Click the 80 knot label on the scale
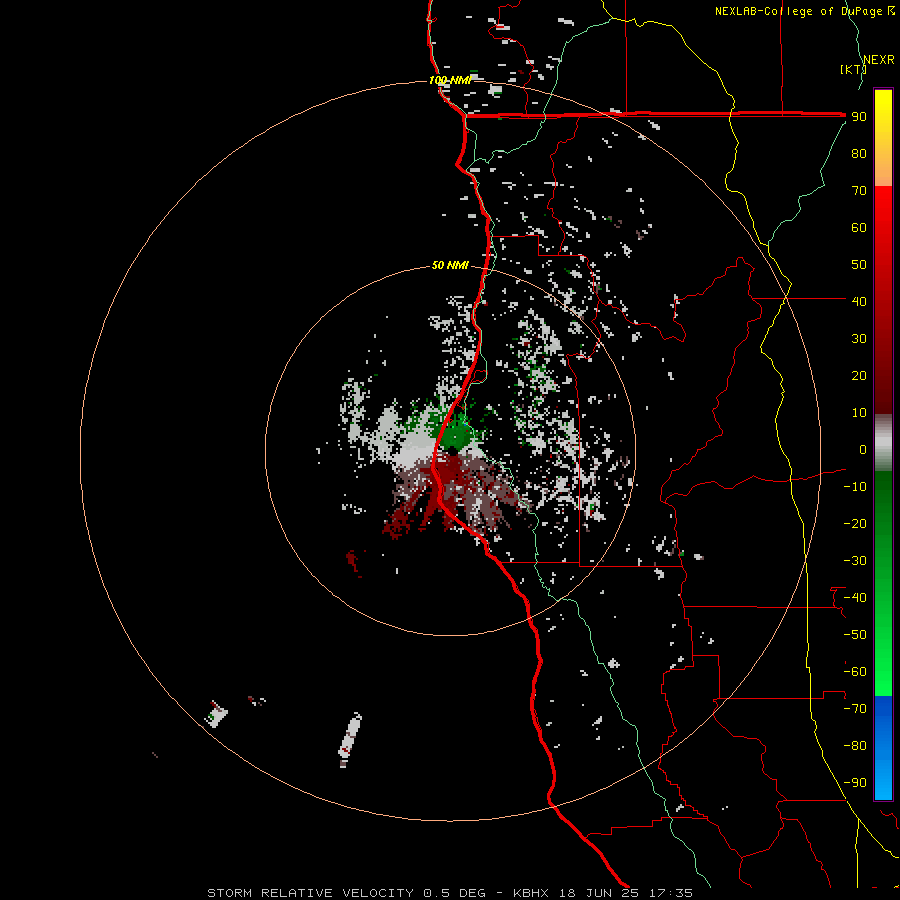The width and height of the screenshot is (900, 900). [859, 153]
